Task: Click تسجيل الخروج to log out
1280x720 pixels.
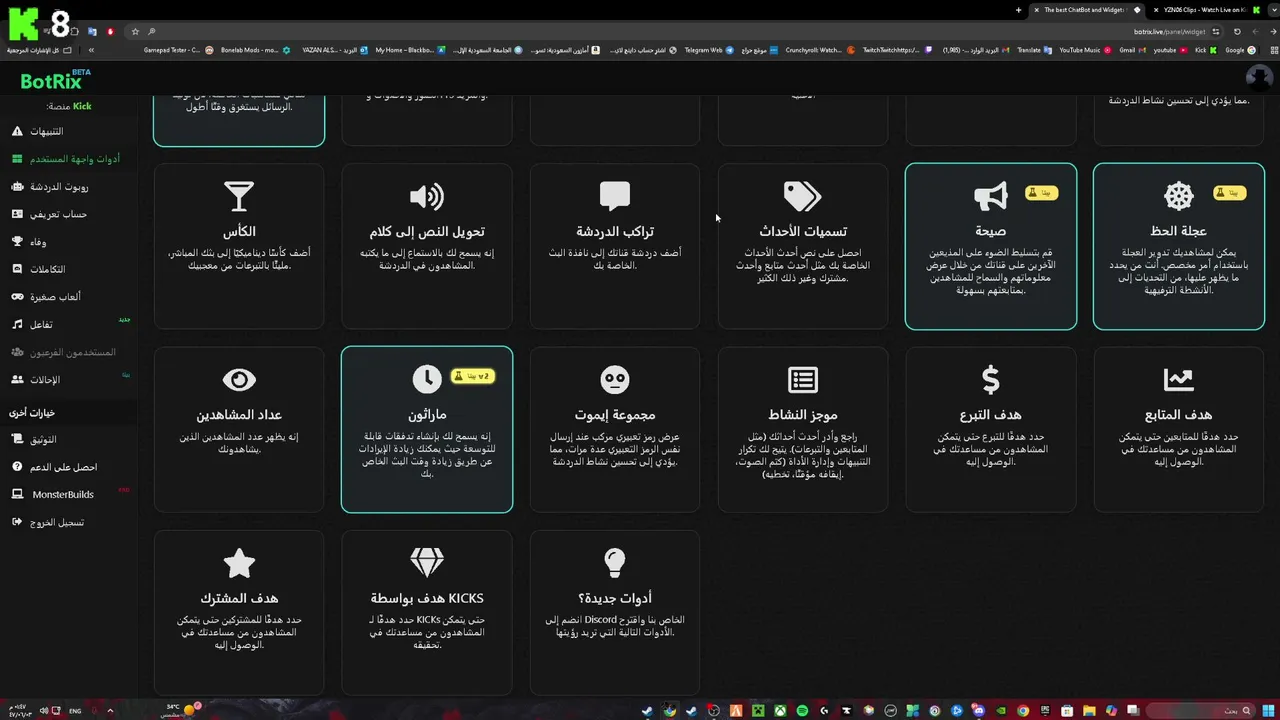Action: (56, 522)
